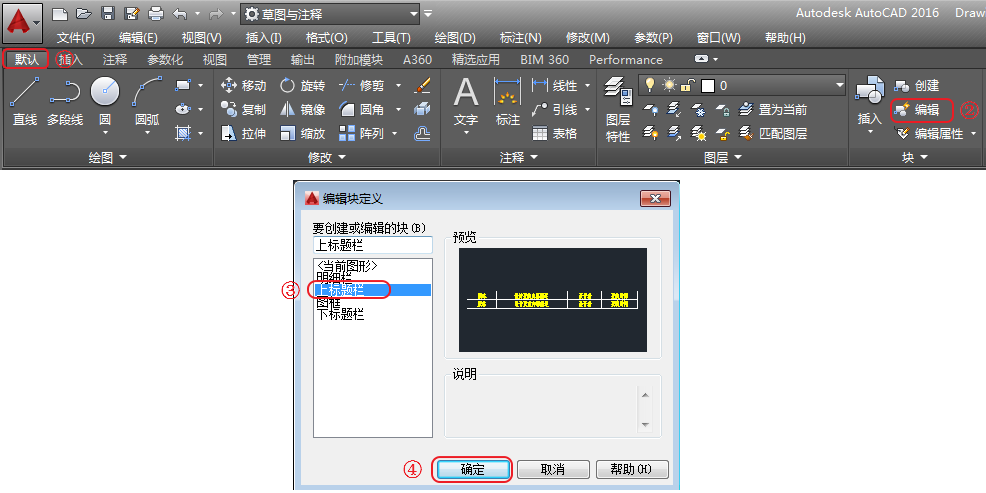Open the 绘图(D) menu

coord(456,38)
